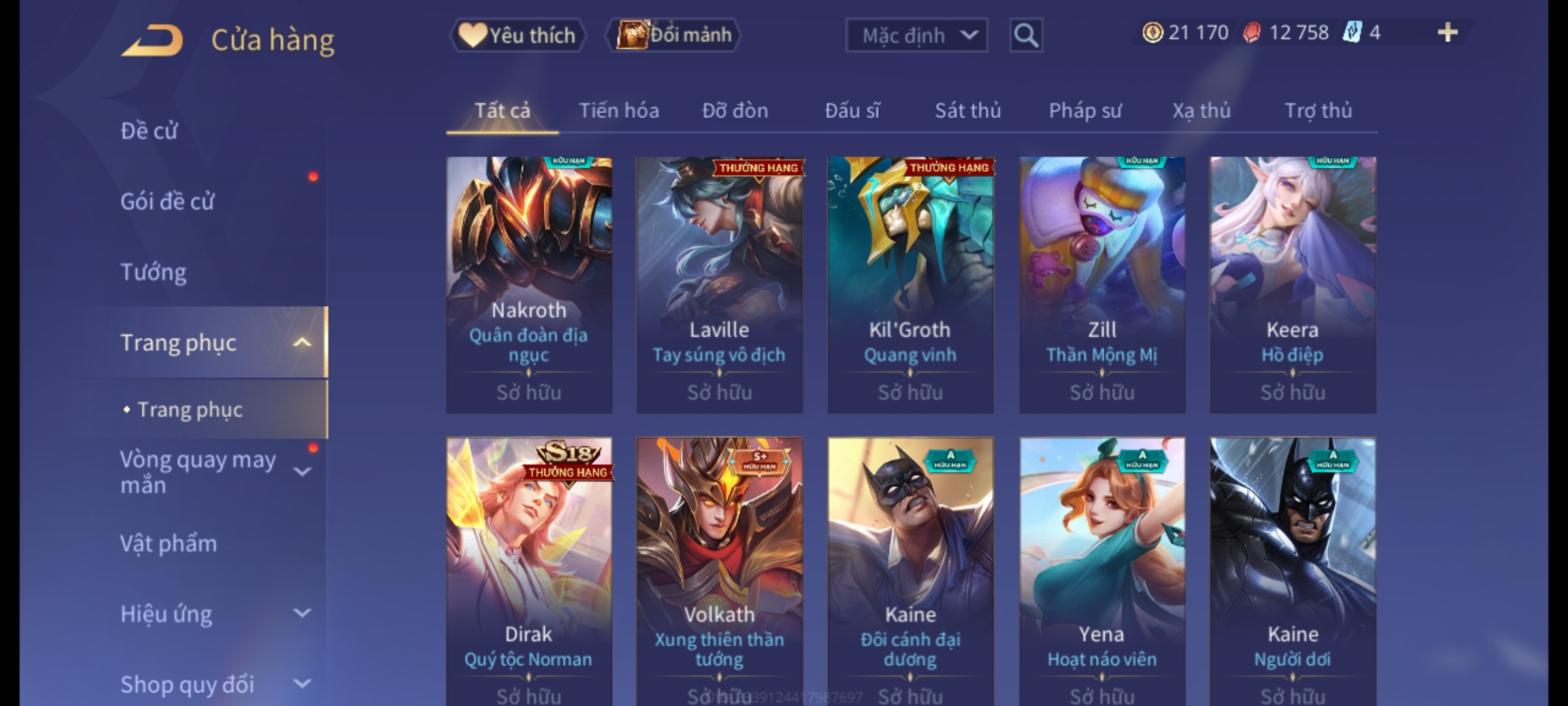Expand the Hiệu ứng sidebar section
The image size is (1568, 706).
(302, 613)
